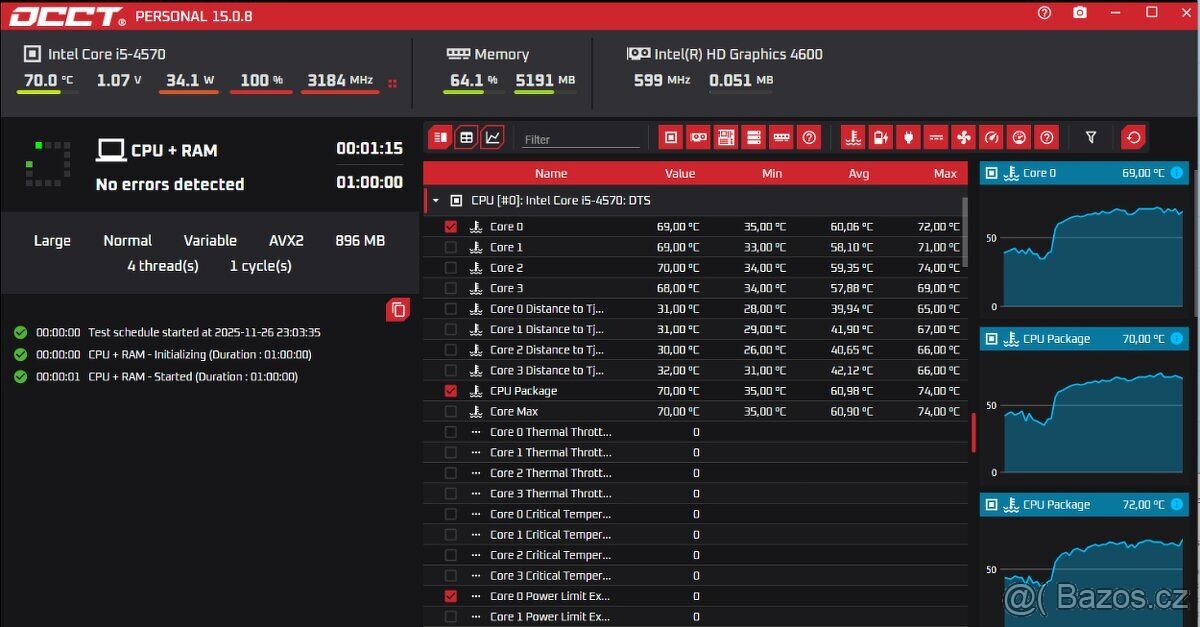Image resolution: width=1200 pixels, height=627 pixels.
Task: Check the Core 0 Distance to Tj checkbox
Action: pyautogui.click(x=450, y=309)
